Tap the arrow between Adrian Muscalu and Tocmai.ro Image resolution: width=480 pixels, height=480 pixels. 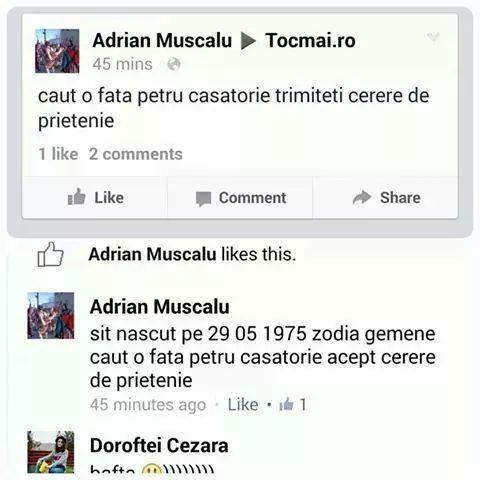tap(248, 41)
